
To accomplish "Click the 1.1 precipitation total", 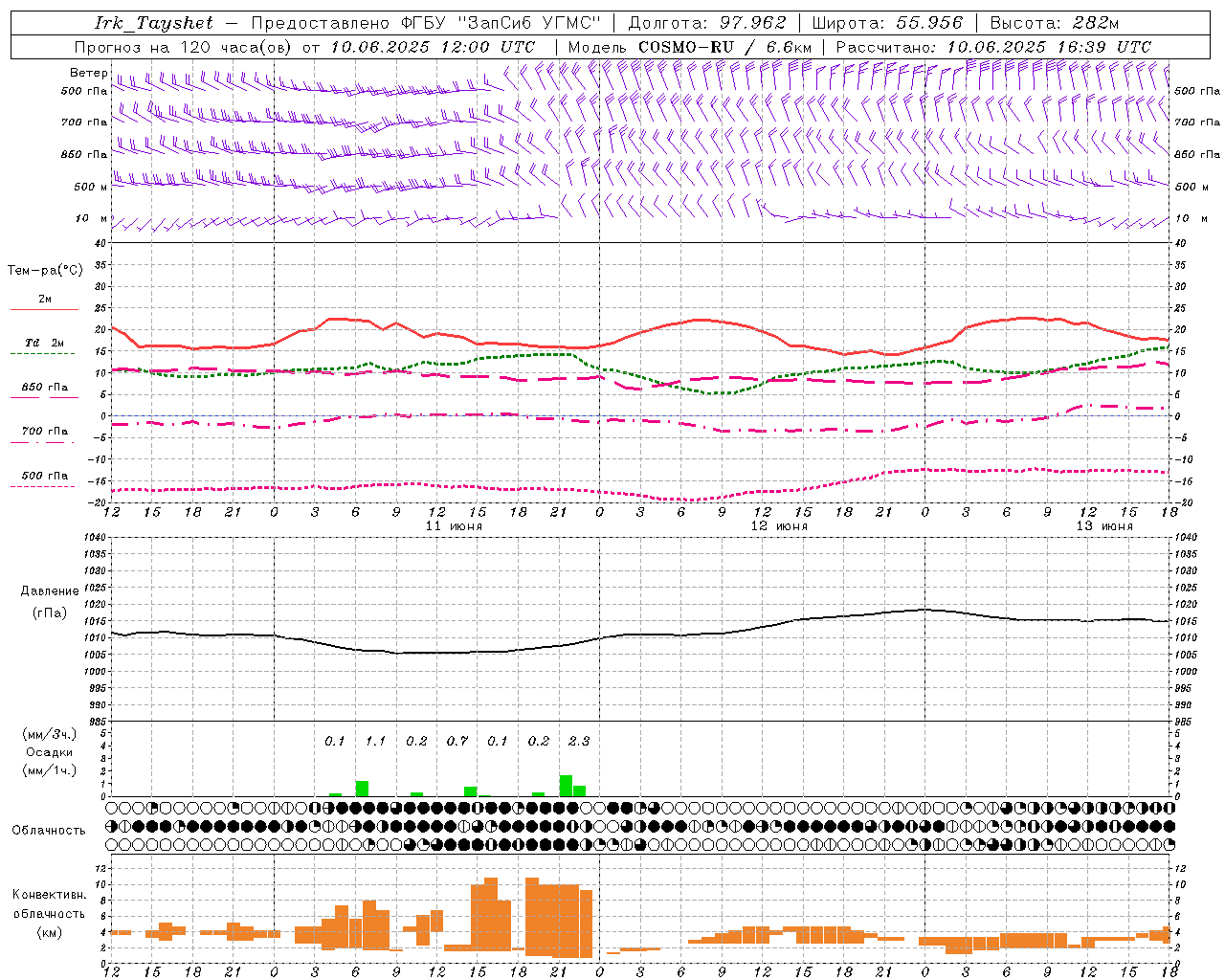I will (x=375, y=741).
